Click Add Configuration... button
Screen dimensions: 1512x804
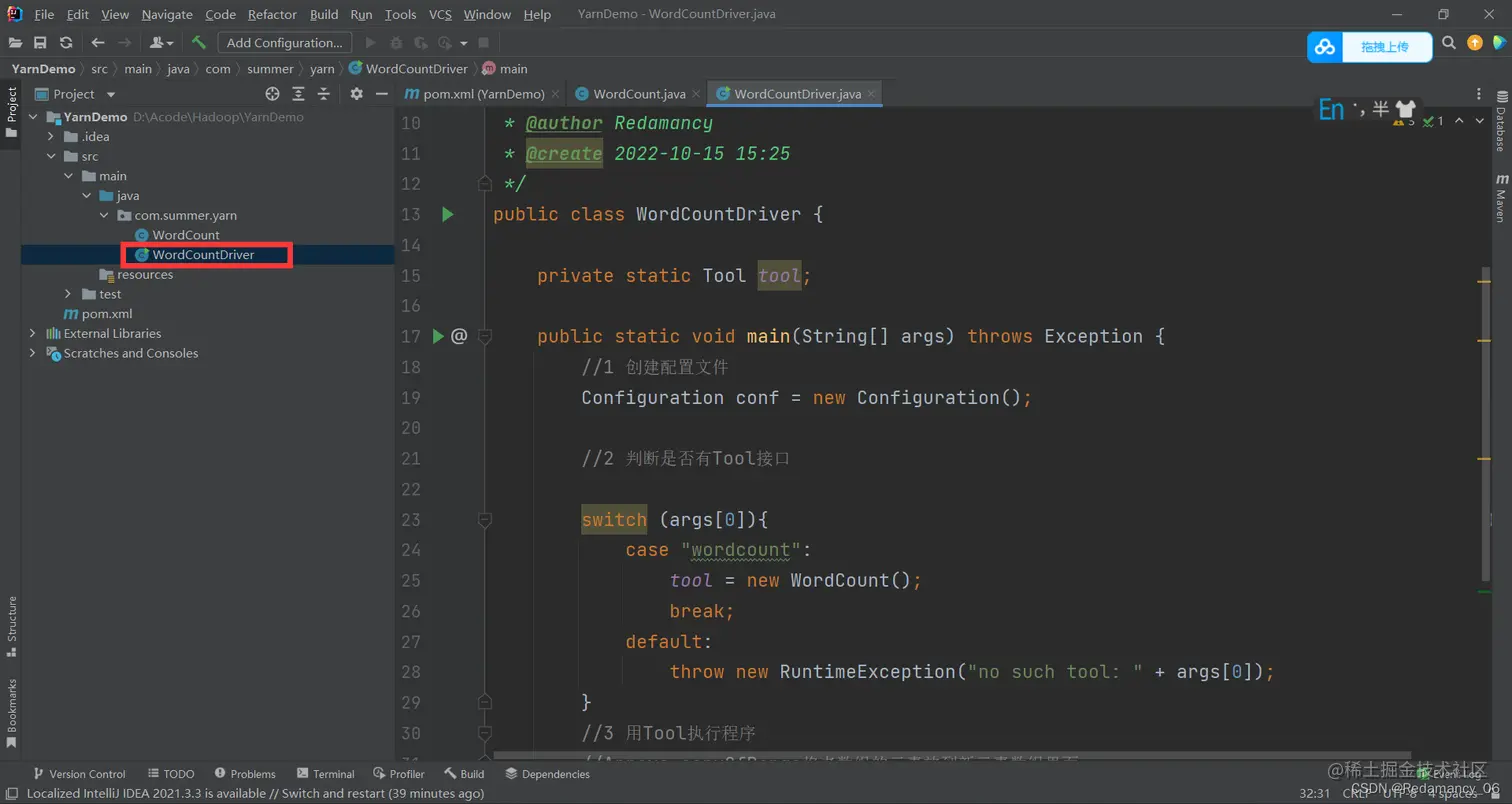284,43
